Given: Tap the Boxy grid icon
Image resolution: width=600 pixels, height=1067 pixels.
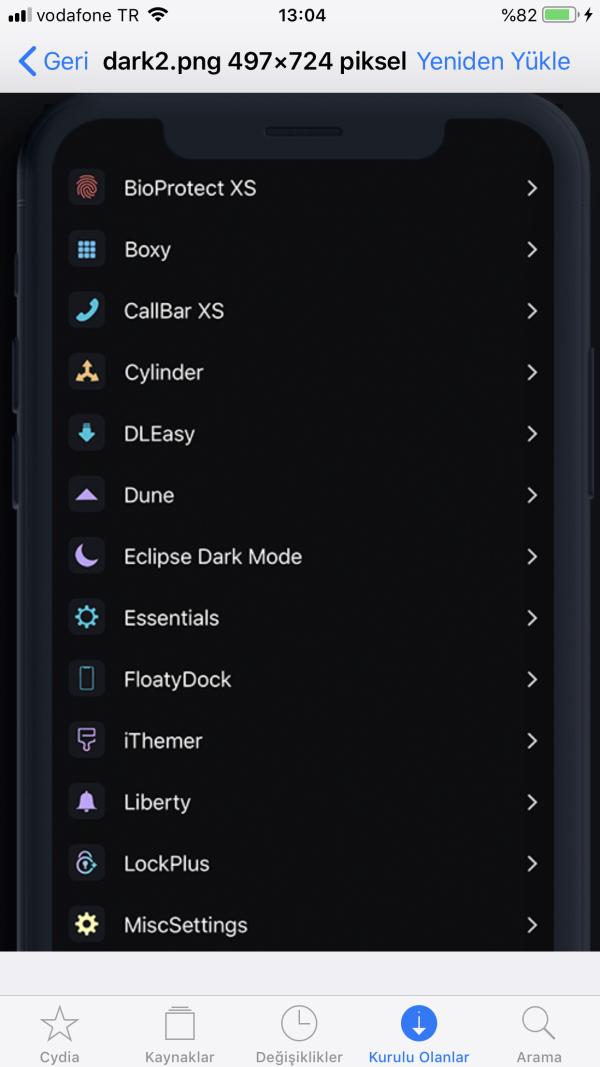Looking at the screenshot, I should [x=87, y=249].
